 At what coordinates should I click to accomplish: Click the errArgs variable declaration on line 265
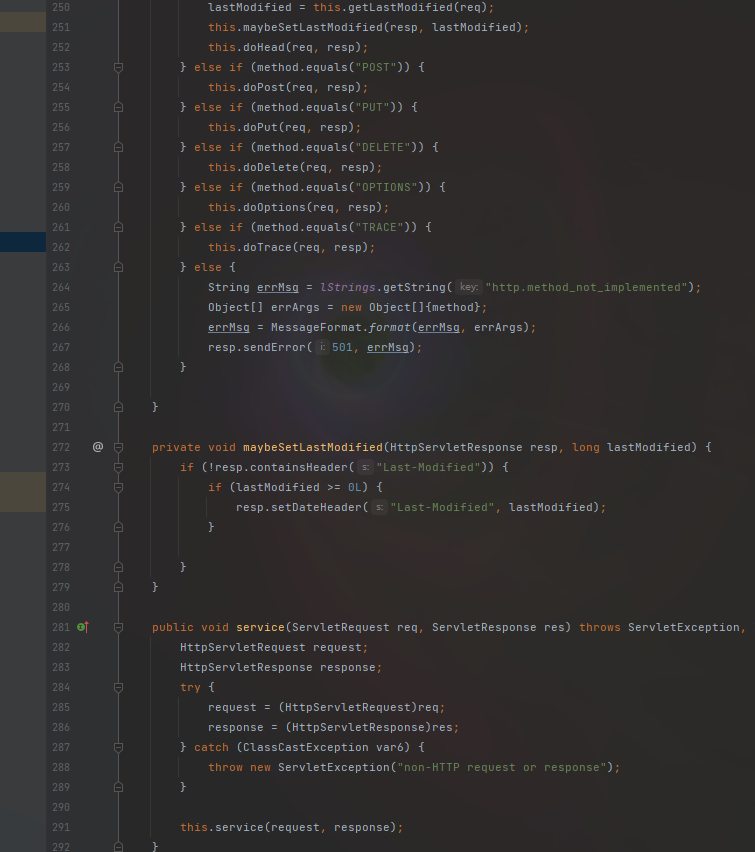click(x=295, y=307)
